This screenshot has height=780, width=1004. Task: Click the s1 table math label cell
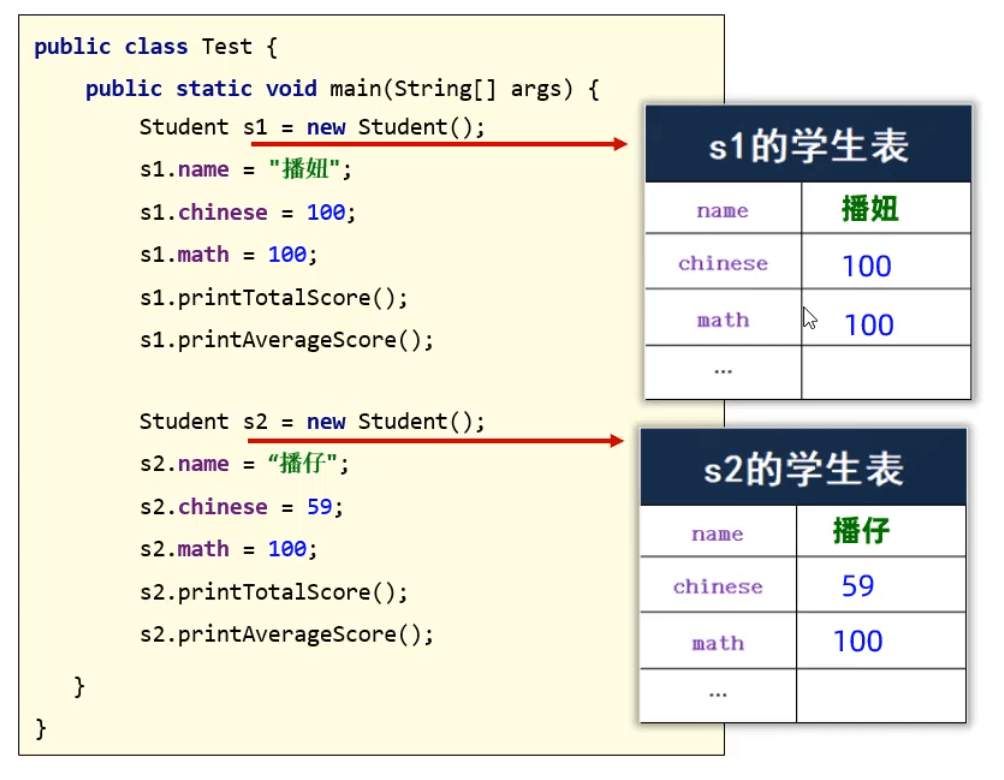coord(723,318)
